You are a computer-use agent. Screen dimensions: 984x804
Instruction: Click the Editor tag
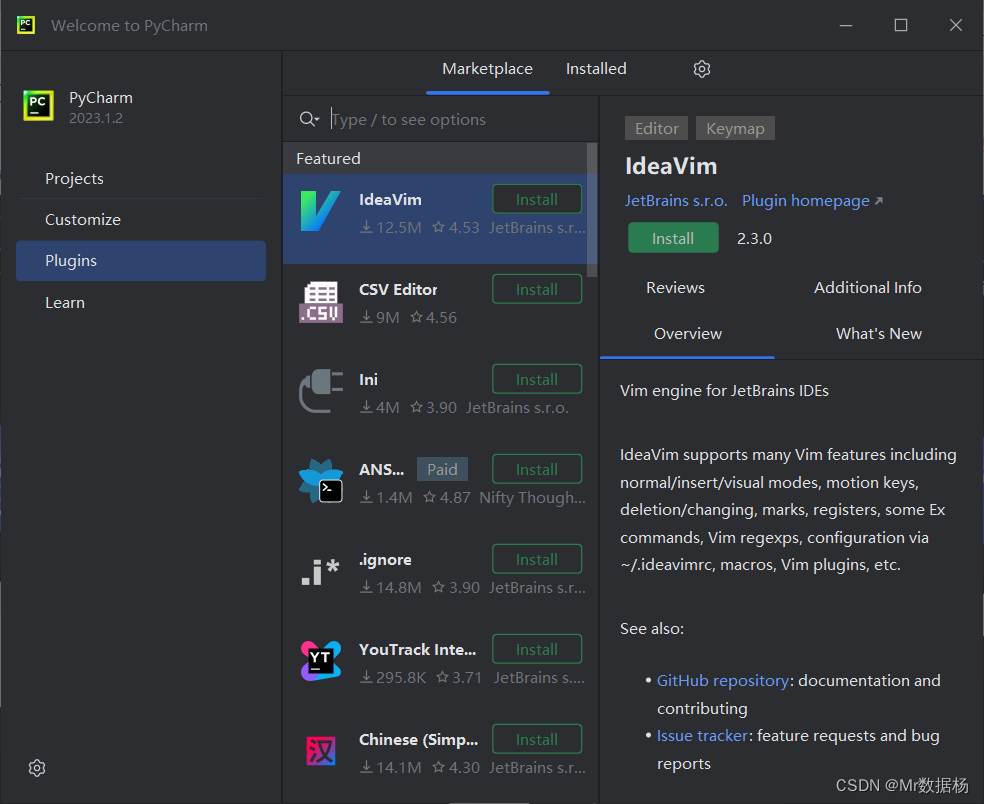pos(656,128)
